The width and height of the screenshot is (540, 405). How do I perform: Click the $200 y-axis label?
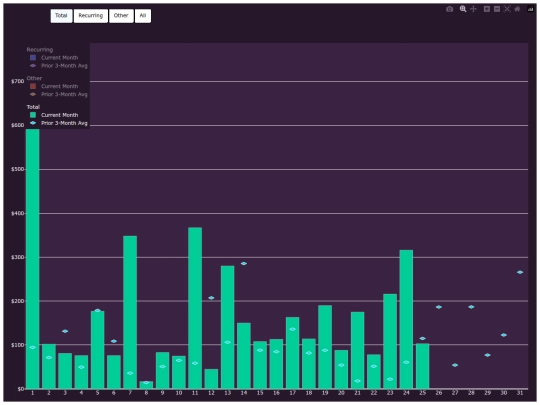[x=18, y=301]
